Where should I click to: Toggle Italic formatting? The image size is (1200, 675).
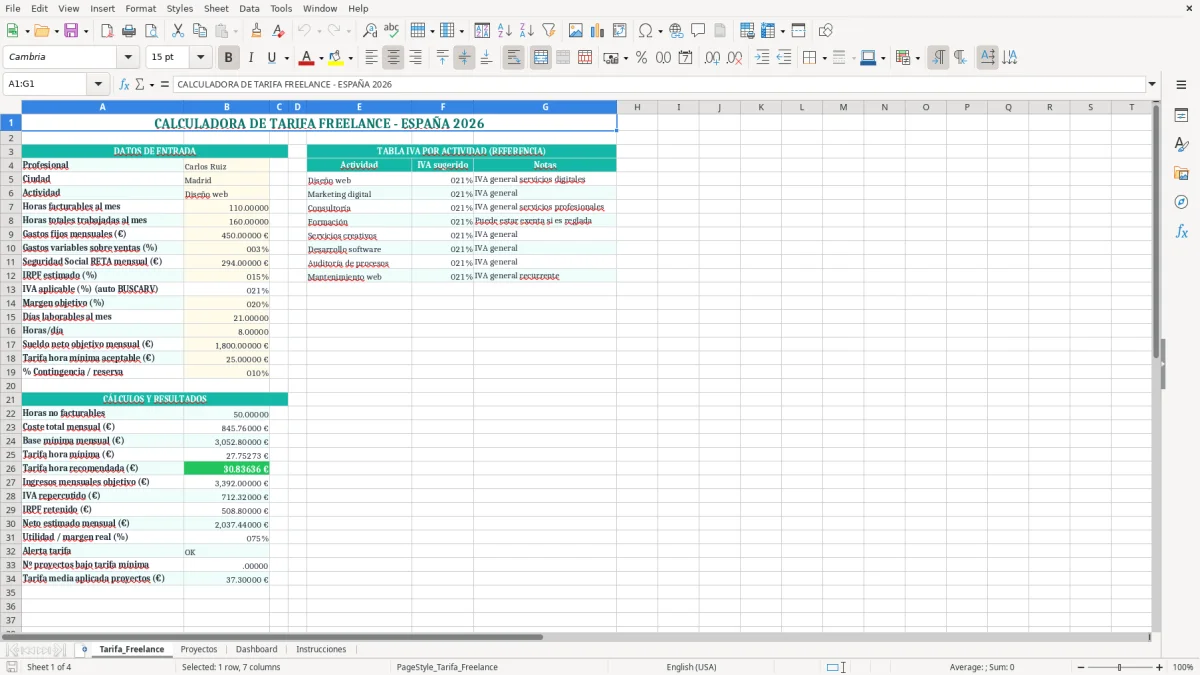250,58
